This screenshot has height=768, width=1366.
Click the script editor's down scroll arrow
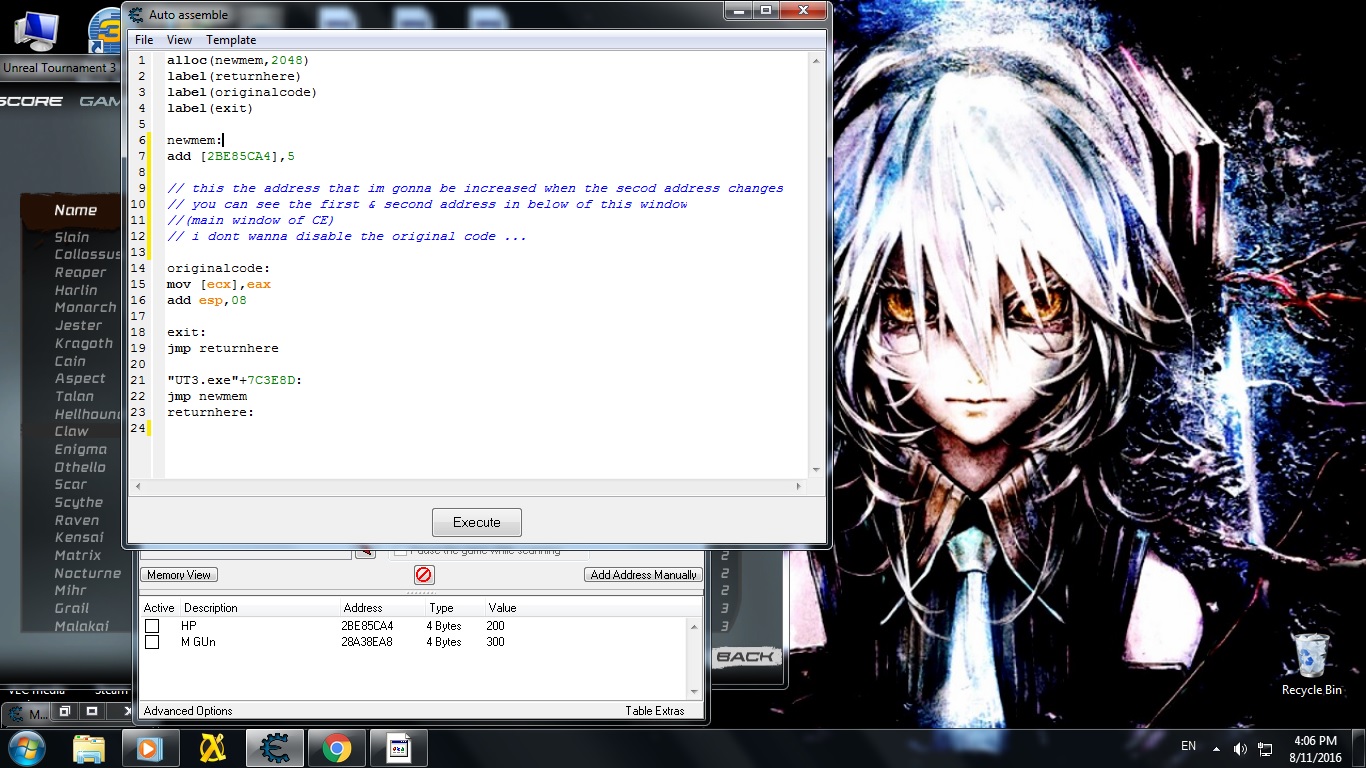(816, 469)
